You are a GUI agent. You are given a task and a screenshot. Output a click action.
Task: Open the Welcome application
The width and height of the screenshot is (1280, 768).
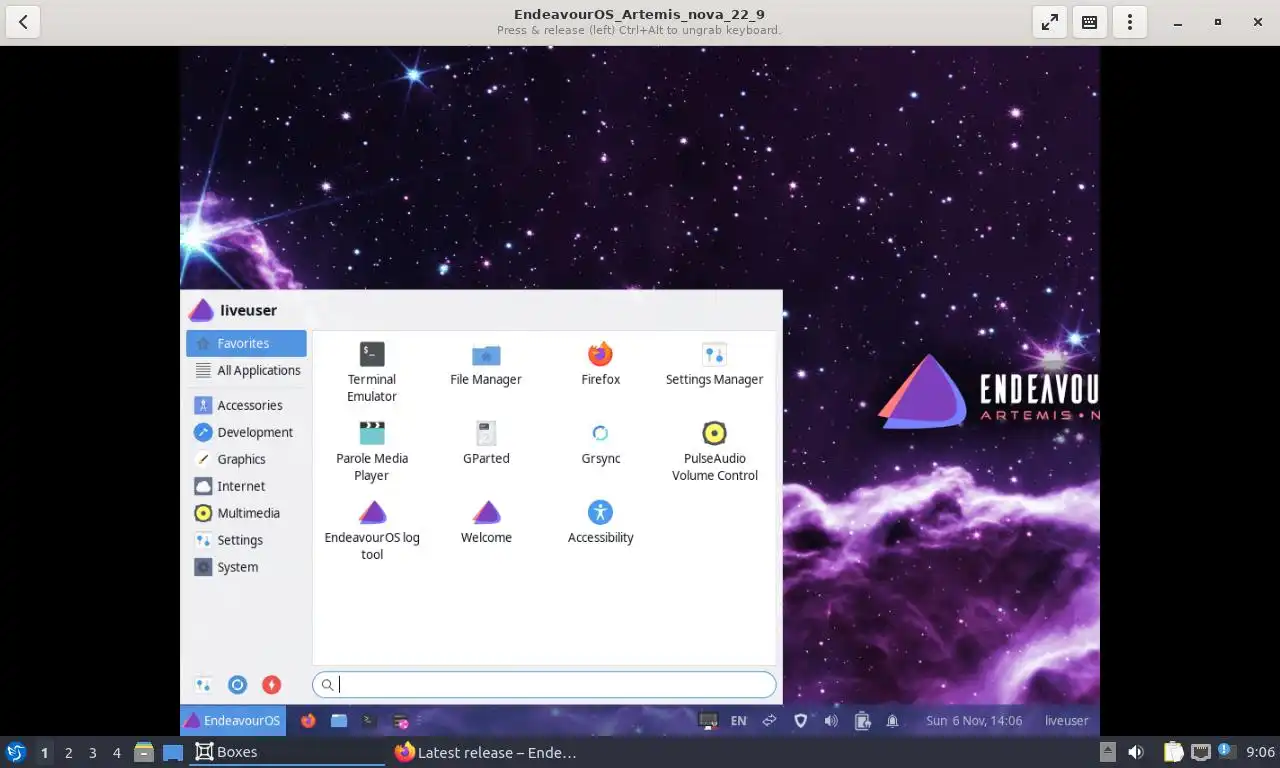(486, 522)
